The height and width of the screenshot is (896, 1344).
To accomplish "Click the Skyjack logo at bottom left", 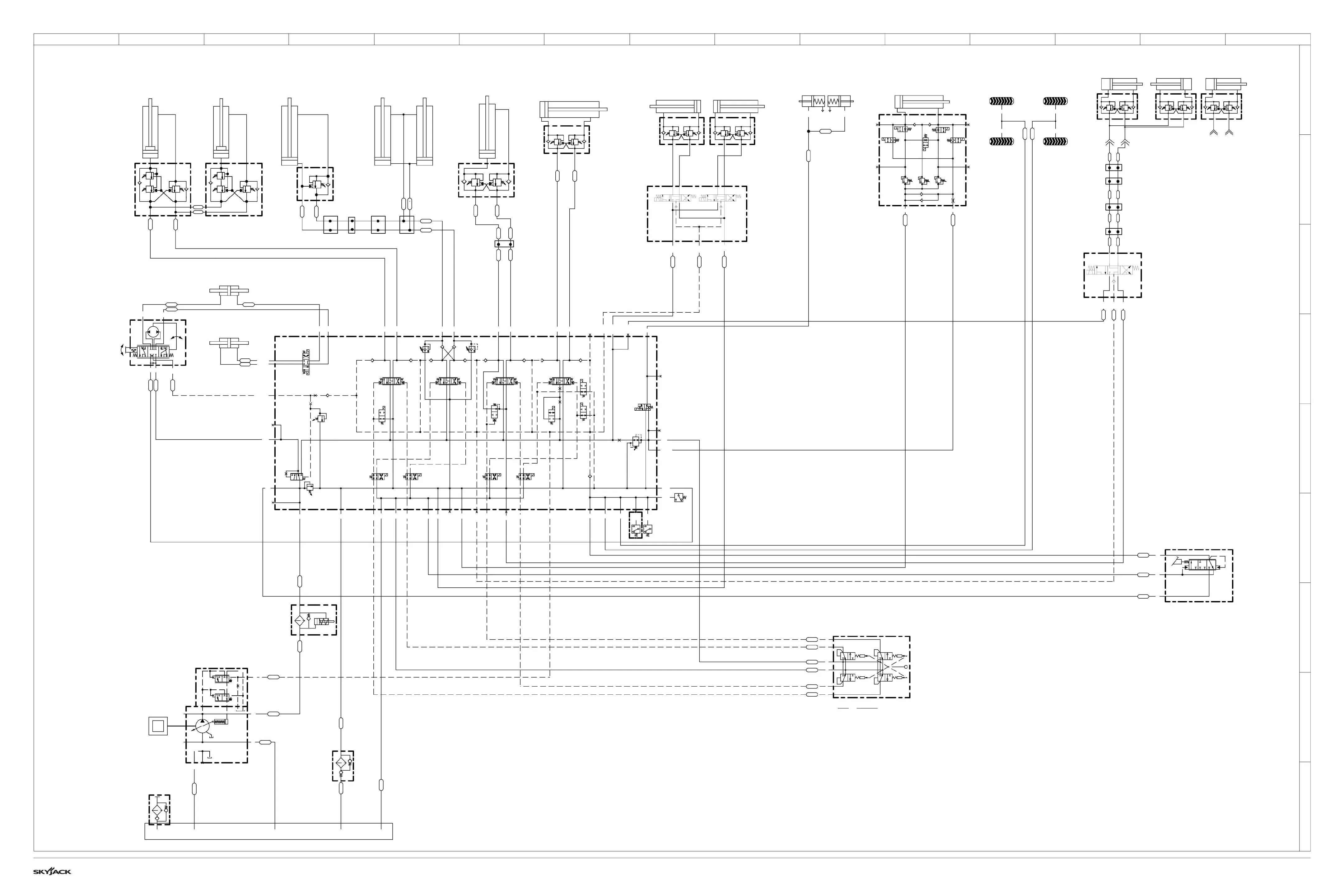I will (x=52, y=871).
